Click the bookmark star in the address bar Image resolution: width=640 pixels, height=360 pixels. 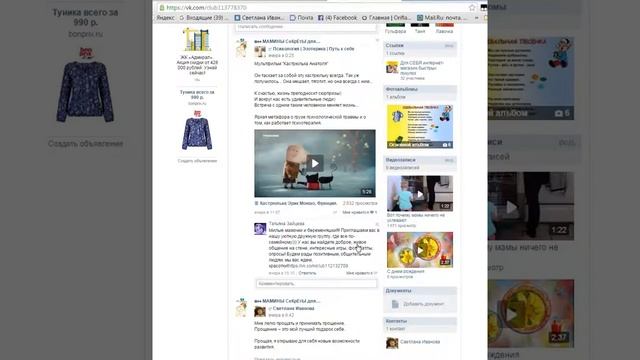[x=472, y=8]
